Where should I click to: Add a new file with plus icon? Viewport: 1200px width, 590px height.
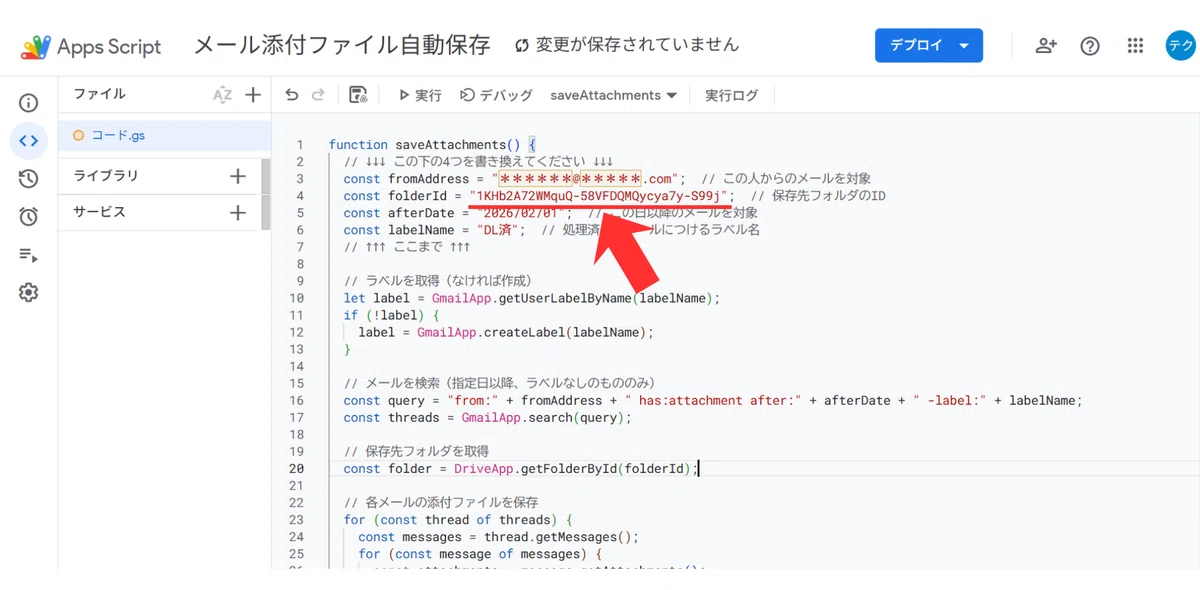253,95
